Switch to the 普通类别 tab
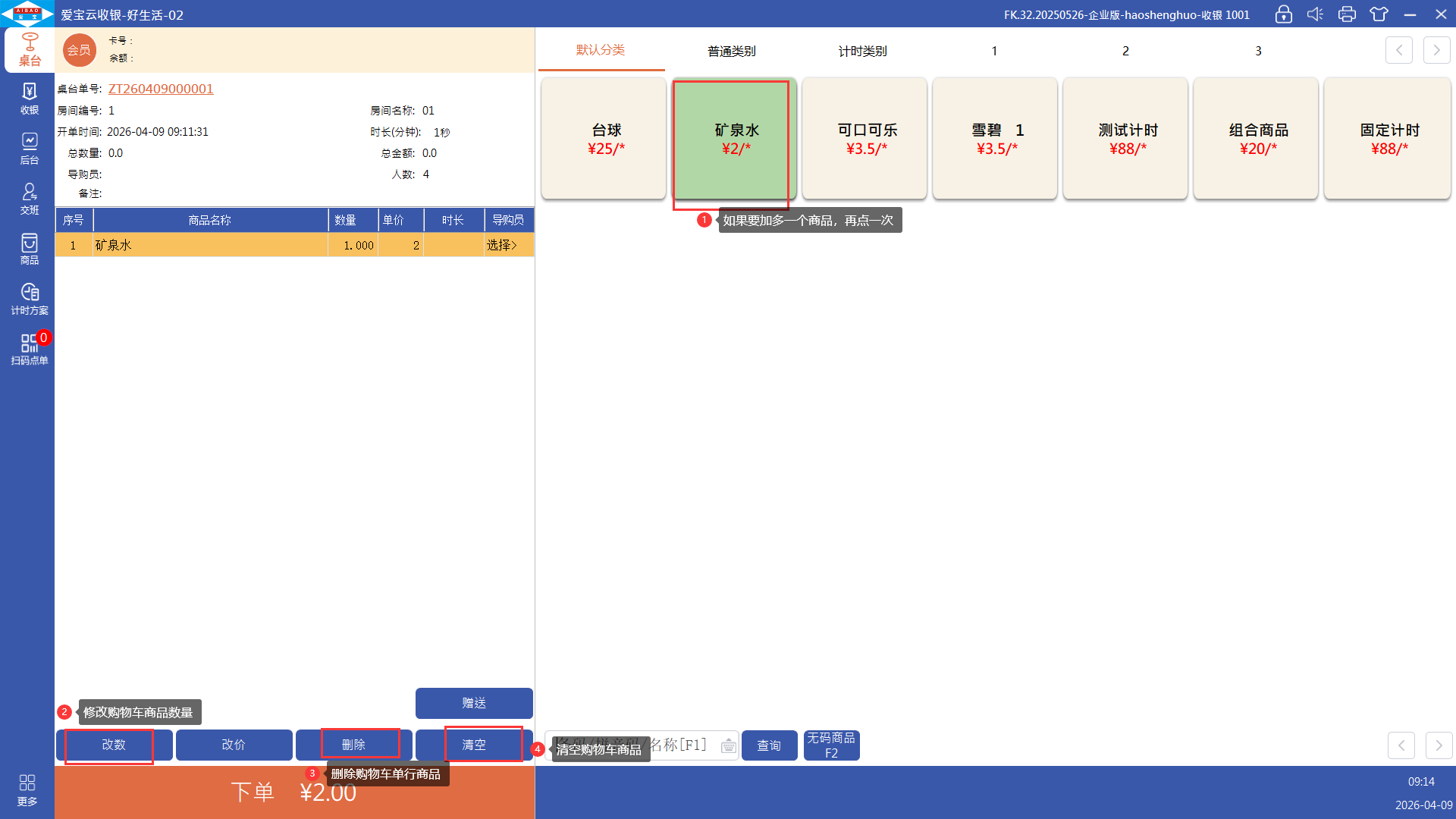This screenshot has height=819, width=1456. coord(731,51)
